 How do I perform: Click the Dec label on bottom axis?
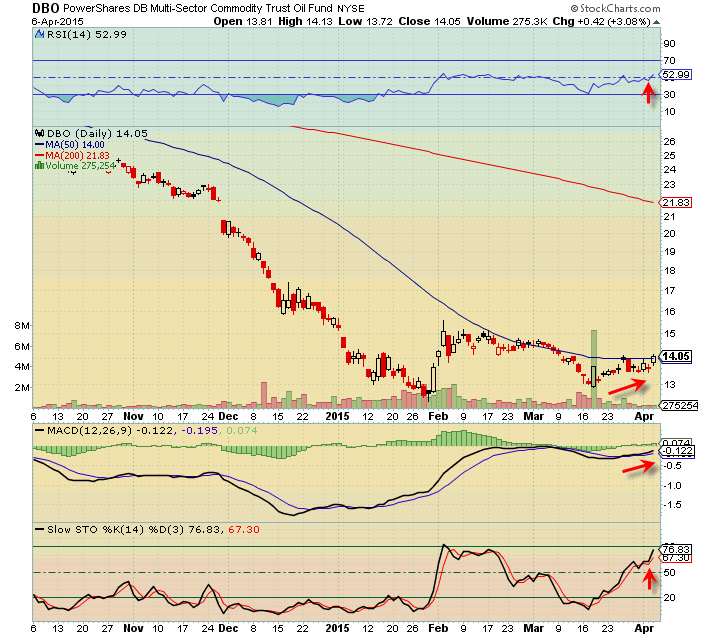(228, 628)
